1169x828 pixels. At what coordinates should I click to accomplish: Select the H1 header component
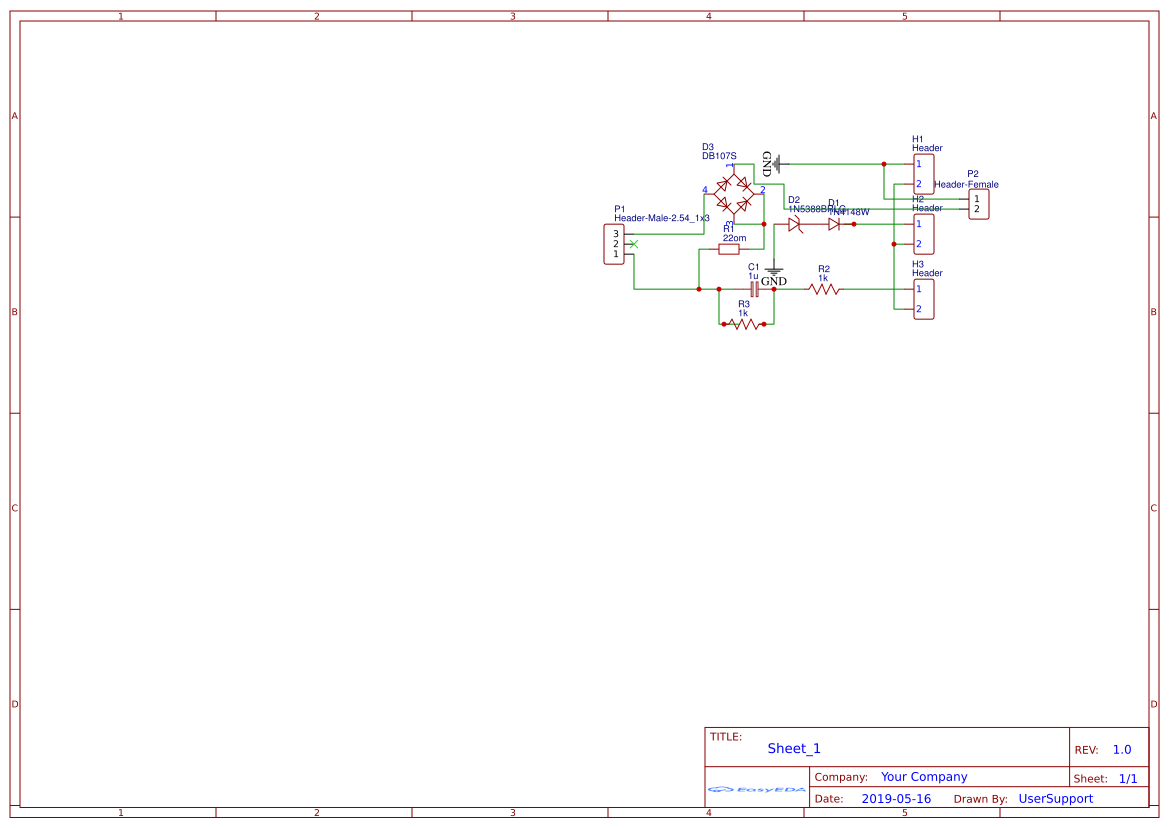pos(923,174)
